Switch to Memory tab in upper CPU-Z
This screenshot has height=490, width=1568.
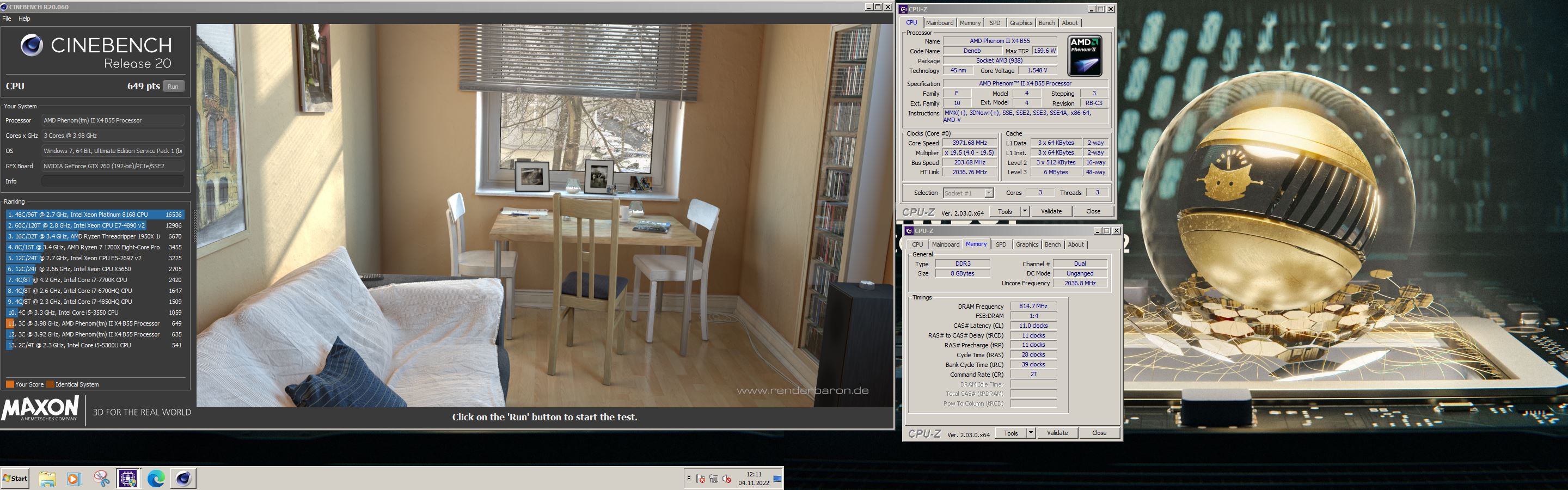click(x=970, y=23)
